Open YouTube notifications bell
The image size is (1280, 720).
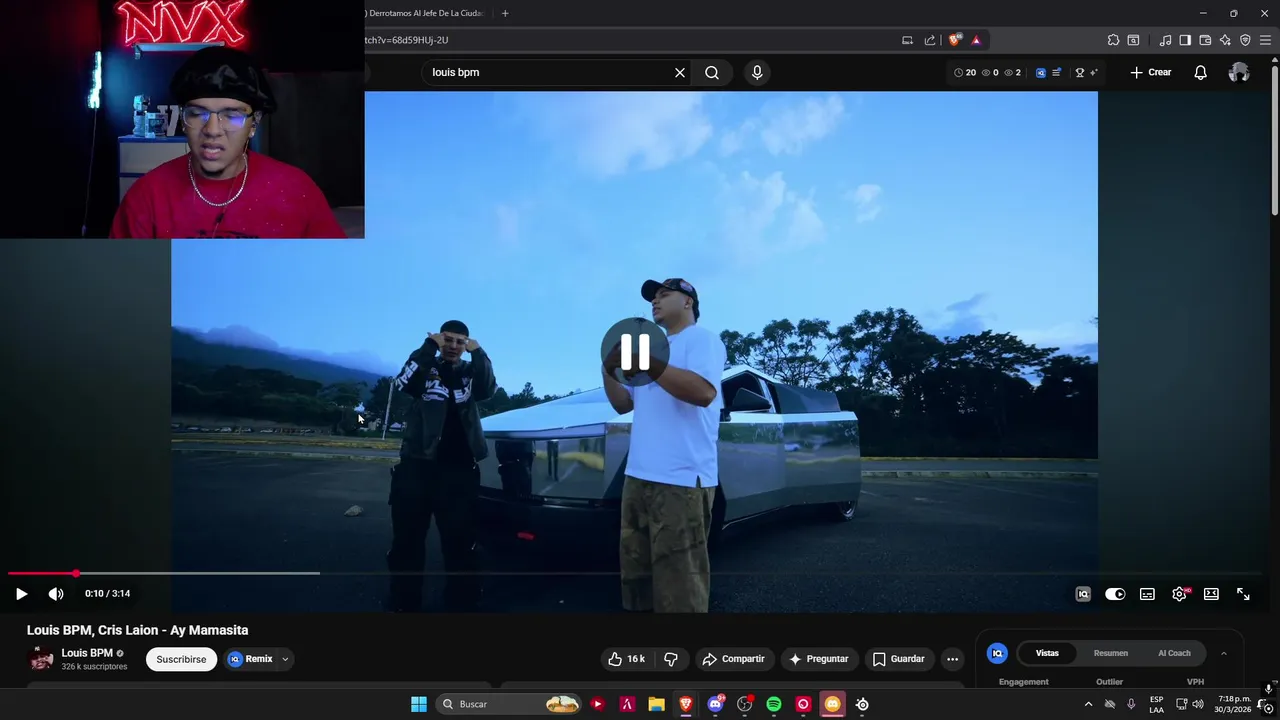coord(1201,72)
